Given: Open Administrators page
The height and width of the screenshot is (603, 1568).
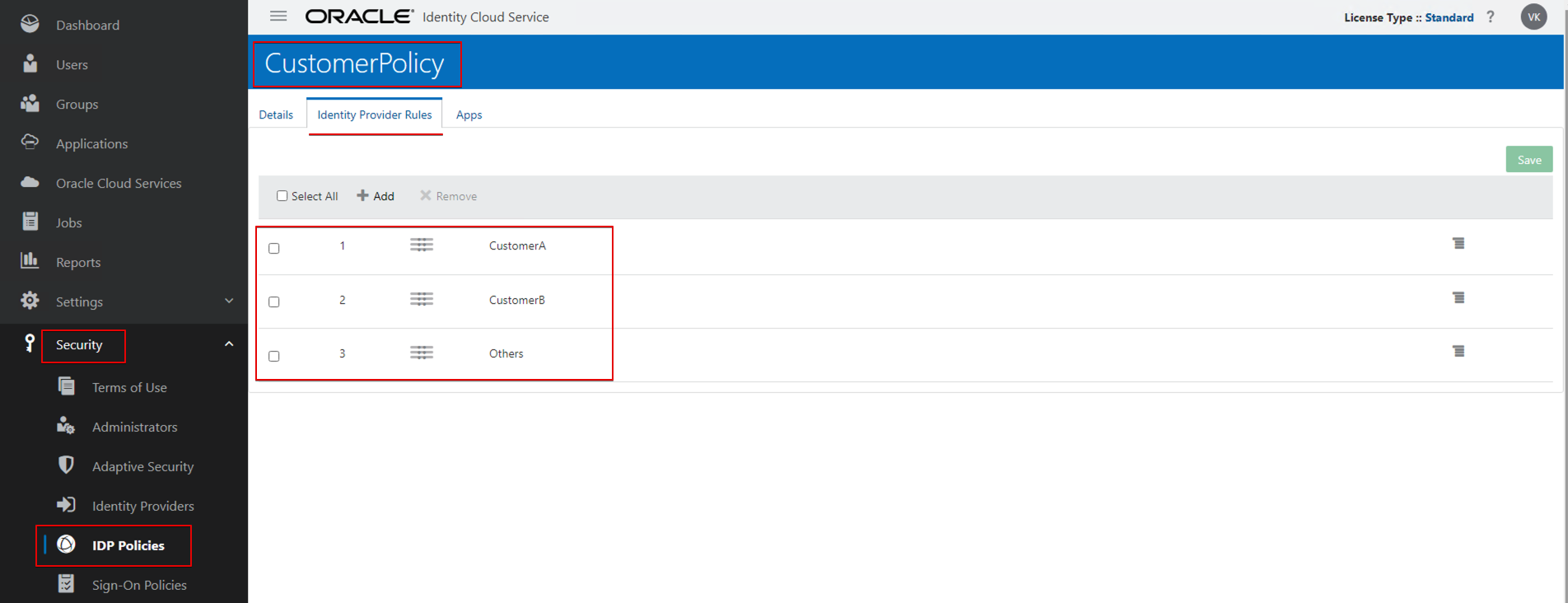Looking at the screenshot, I should coord(134,427).
